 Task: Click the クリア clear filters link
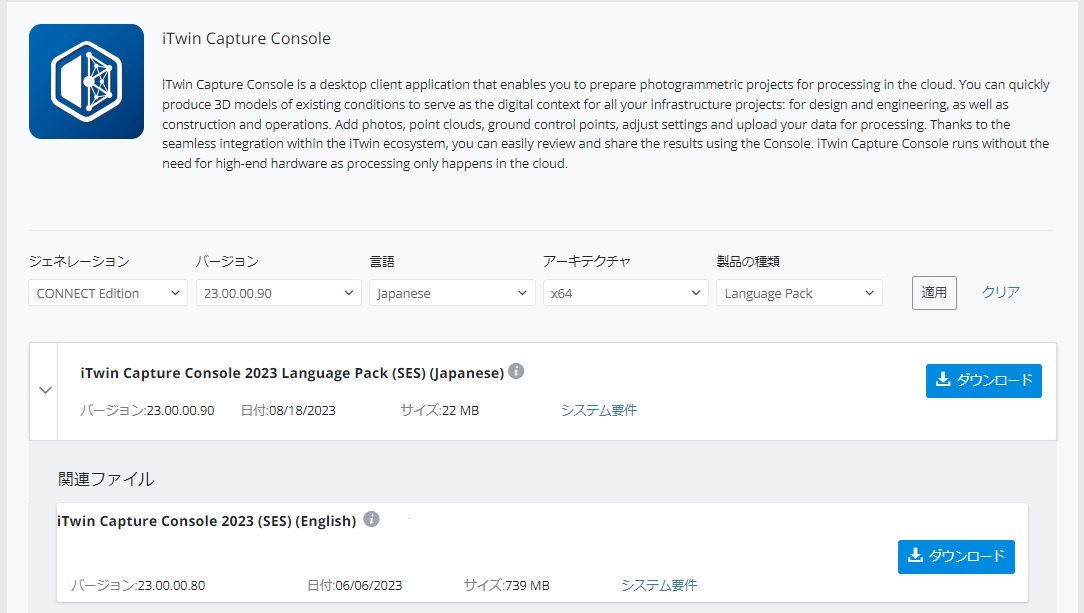click(1000, 292)
